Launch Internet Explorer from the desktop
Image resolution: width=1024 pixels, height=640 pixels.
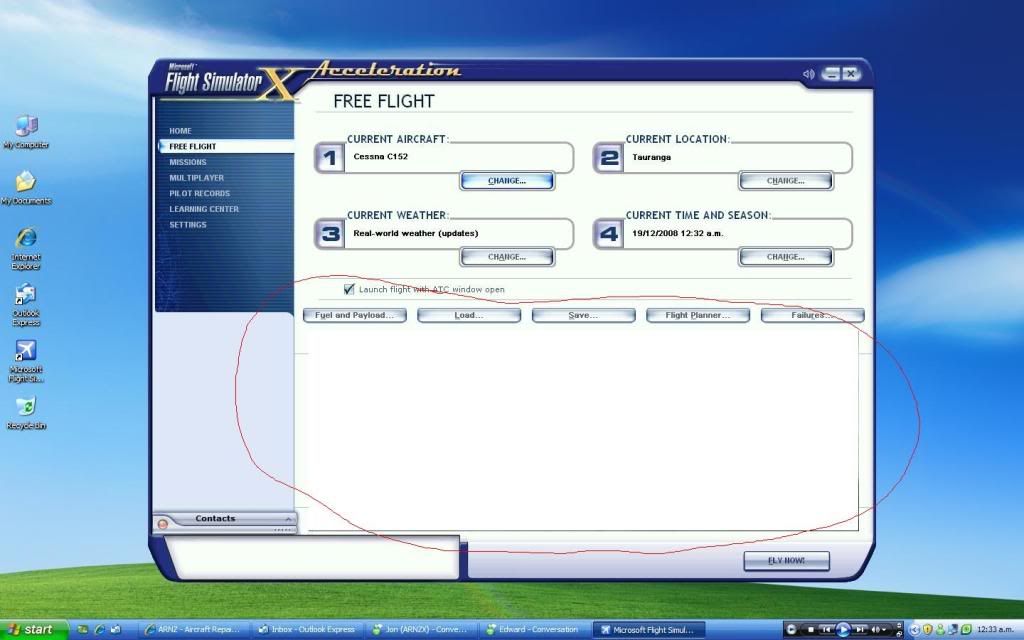tap(26, 240)
